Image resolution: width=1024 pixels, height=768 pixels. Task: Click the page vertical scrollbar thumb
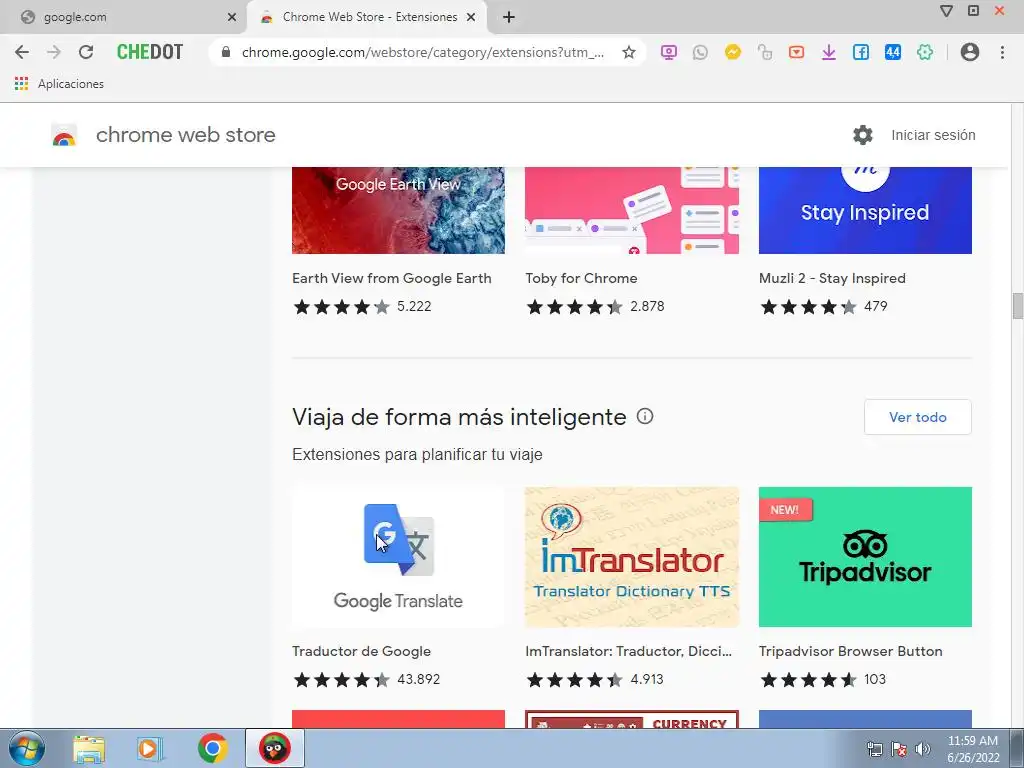[x=1017, y=306]
